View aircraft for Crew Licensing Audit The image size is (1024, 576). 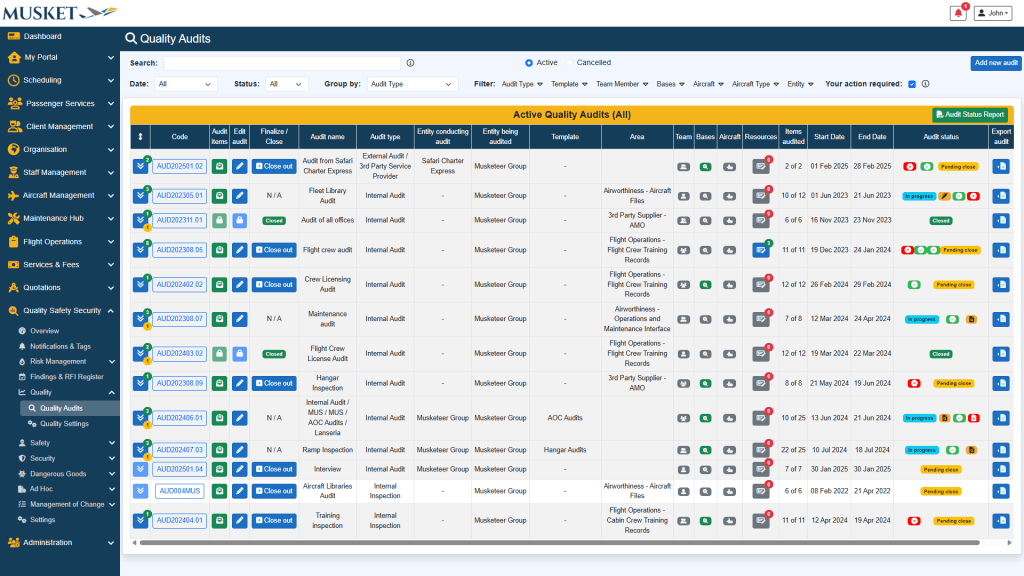tap(729, 285)
